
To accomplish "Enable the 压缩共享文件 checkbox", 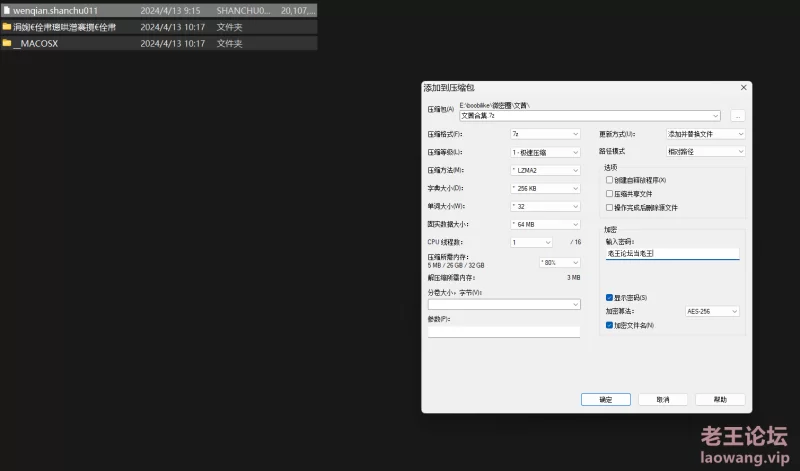I will [609, 193].
